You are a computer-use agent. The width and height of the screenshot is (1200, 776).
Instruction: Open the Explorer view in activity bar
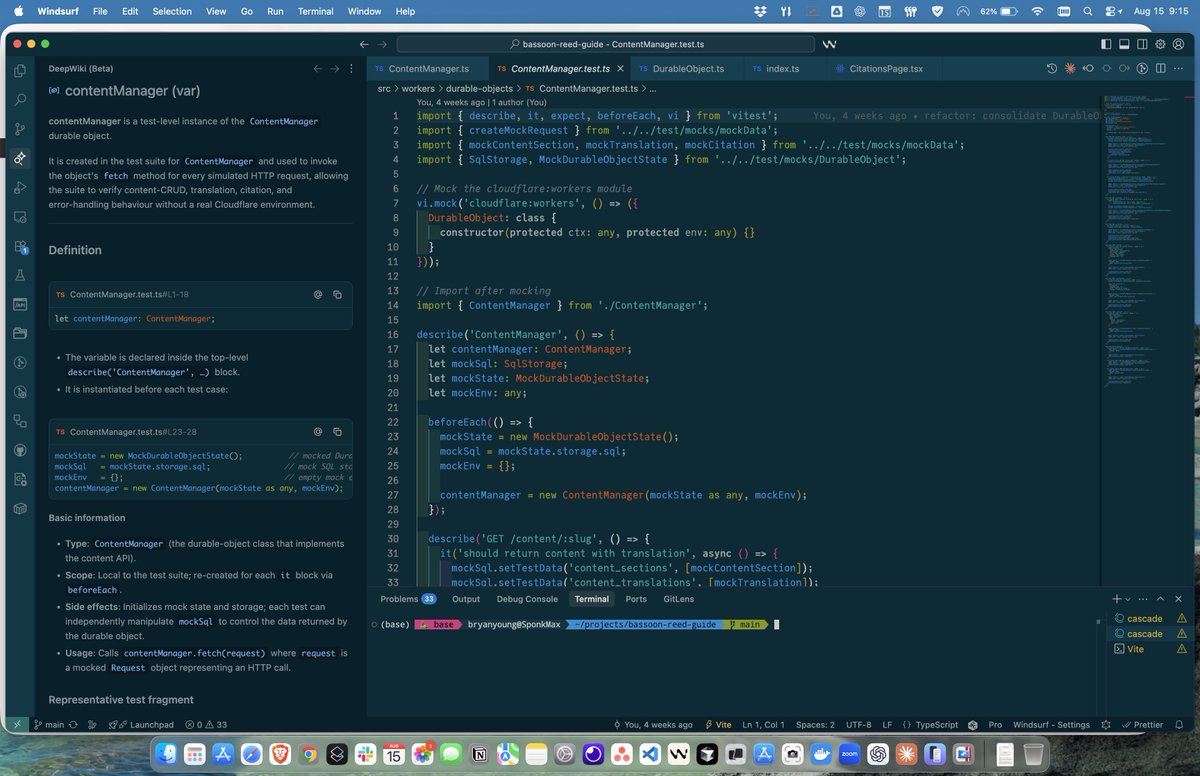click(x=20, y=70)
